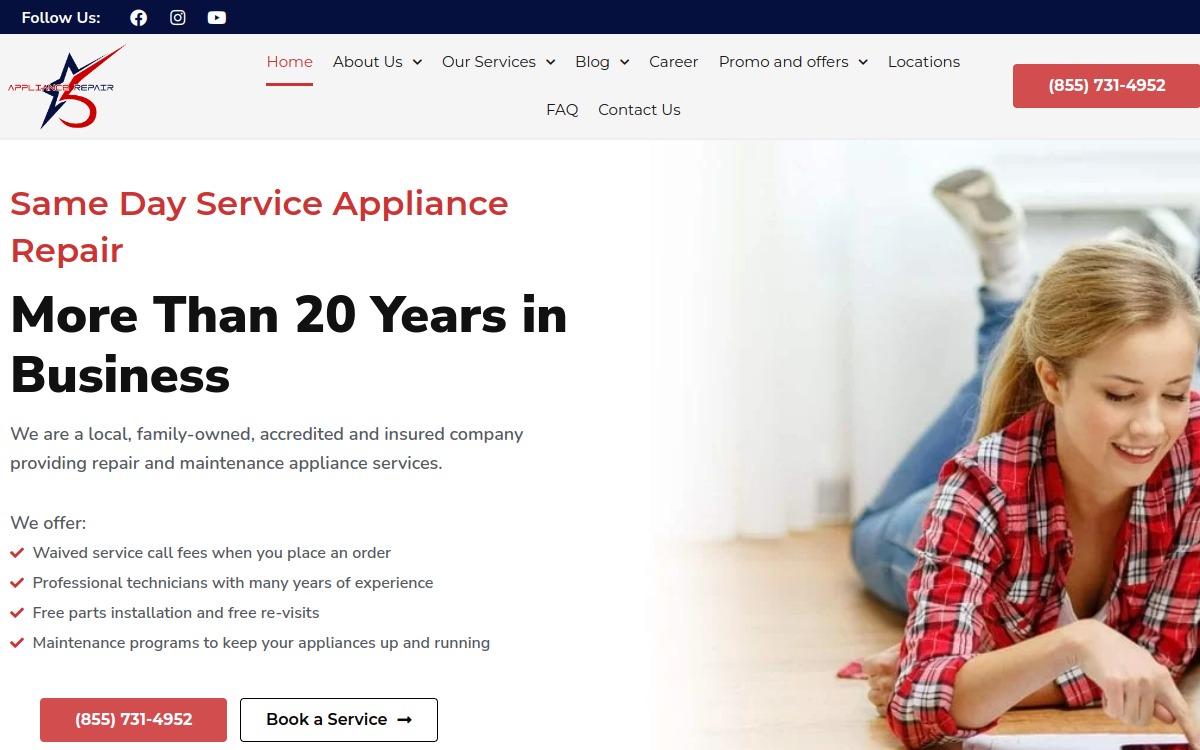Viewport: 1200px width, 750px height.
Task: Click the 'Professional technicians' list item
Action: [x=222, y=583]
